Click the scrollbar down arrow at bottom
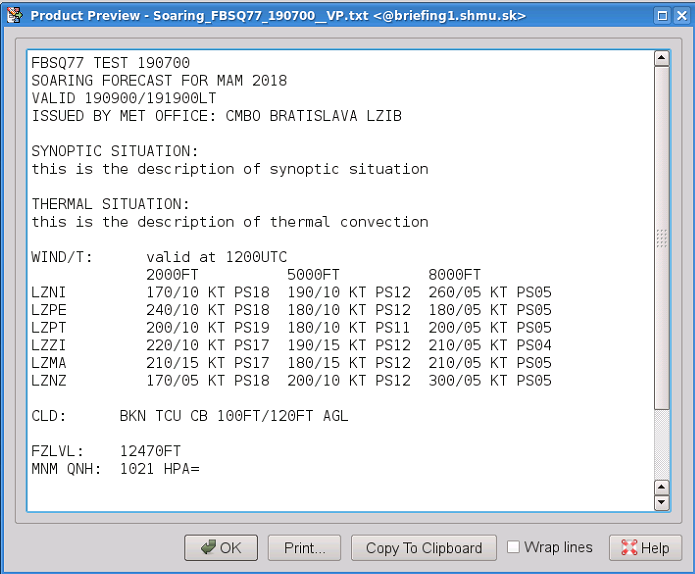 point(662,502)
